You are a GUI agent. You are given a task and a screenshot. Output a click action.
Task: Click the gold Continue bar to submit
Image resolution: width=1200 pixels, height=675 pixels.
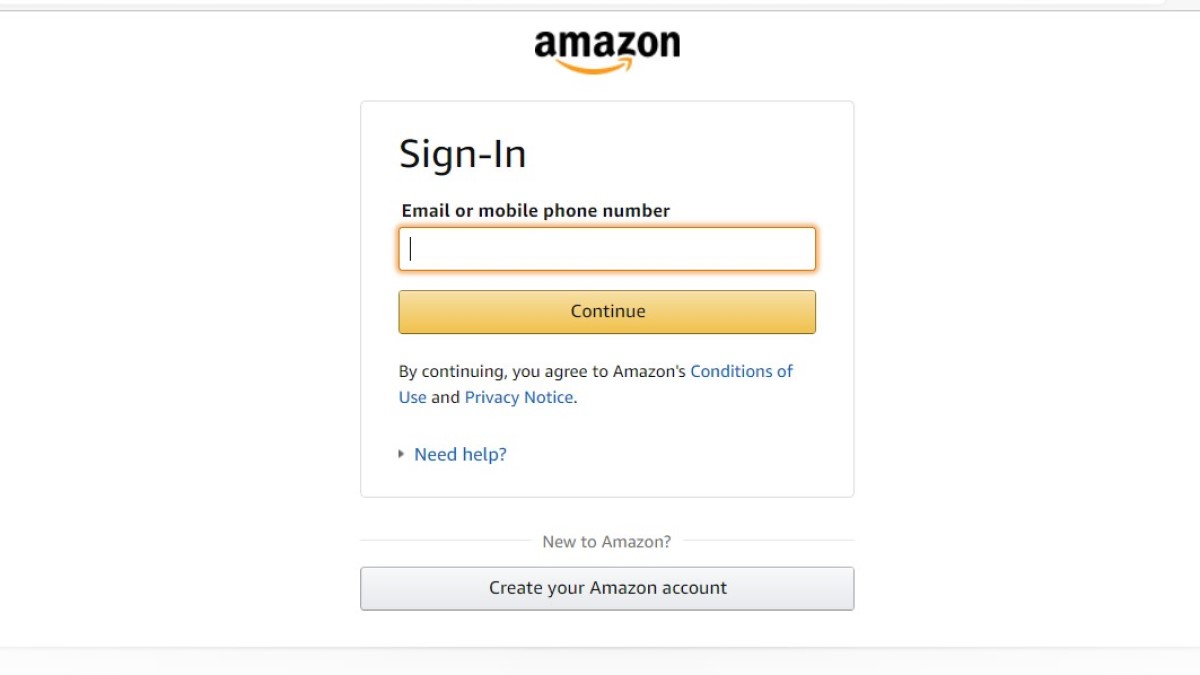coord(607,311)
